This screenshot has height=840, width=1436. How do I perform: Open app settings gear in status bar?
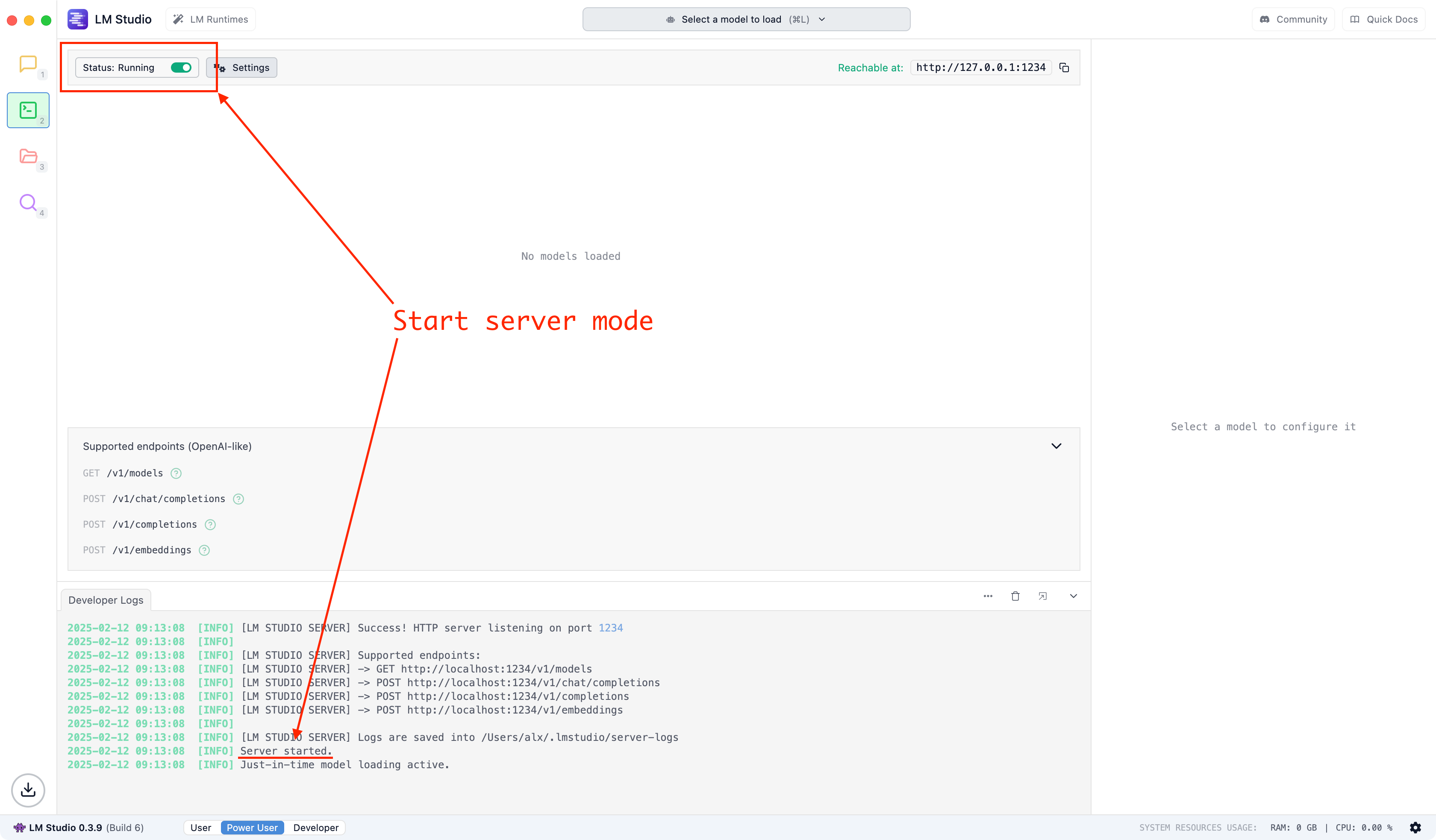tap(1415, 828)
